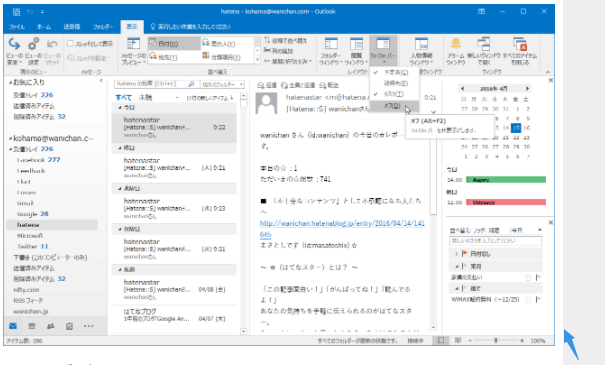Image resolution: width=605 pixels, height=365 pixels.
Task: Switch to Calendar icon in navigation bar
Action: (32, 326)
